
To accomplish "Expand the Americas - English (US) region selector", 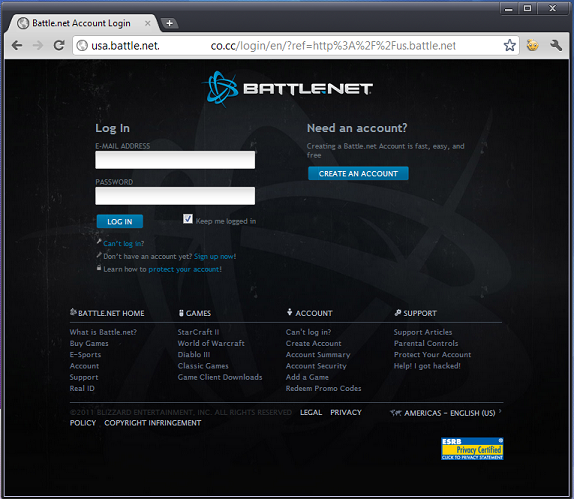I will click(446, 413).
